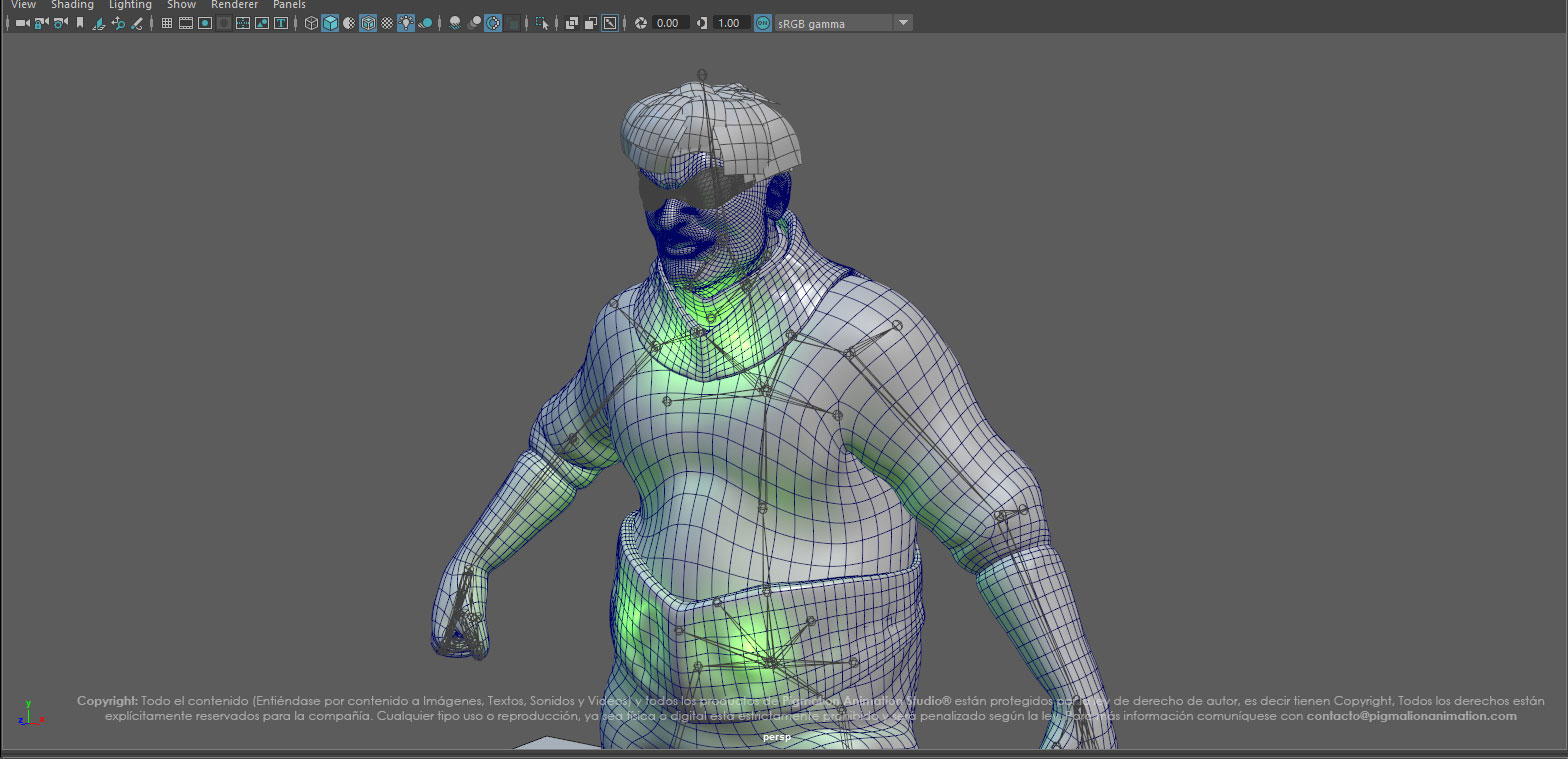Open the Lighting menu

click(130, 5)
